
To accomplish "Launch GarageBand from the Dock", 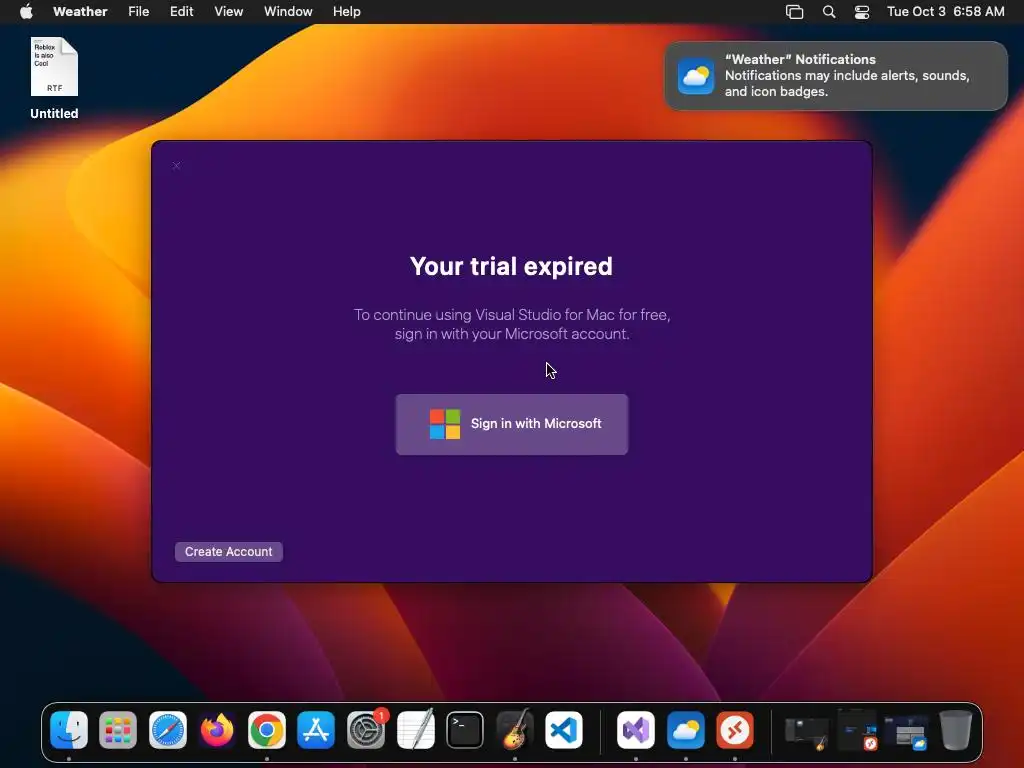I will pos(515,729).
